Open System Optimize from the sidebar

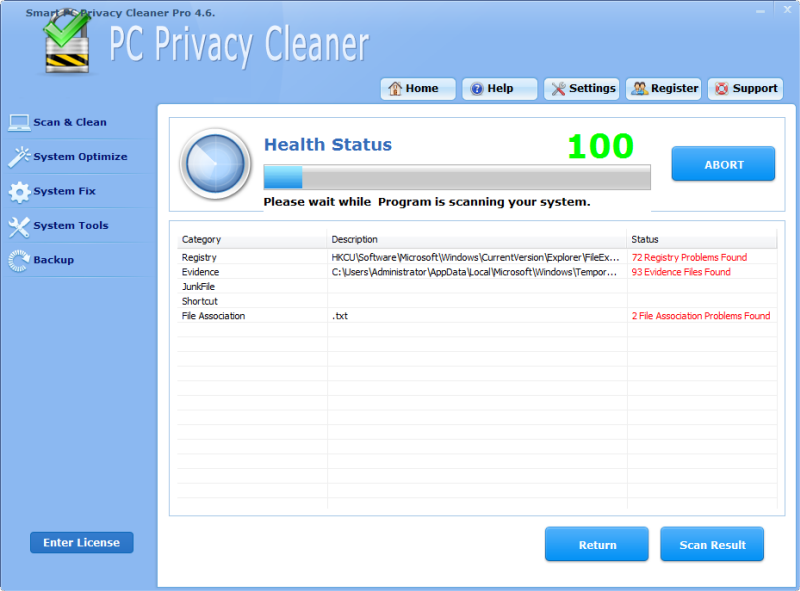[20, 157]
